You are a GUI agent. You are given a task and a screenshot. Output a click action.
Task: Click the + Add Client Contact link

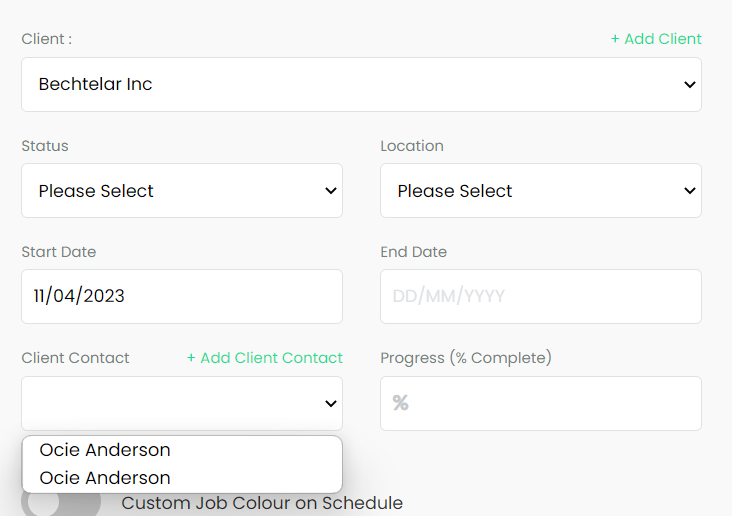point(265,358)
